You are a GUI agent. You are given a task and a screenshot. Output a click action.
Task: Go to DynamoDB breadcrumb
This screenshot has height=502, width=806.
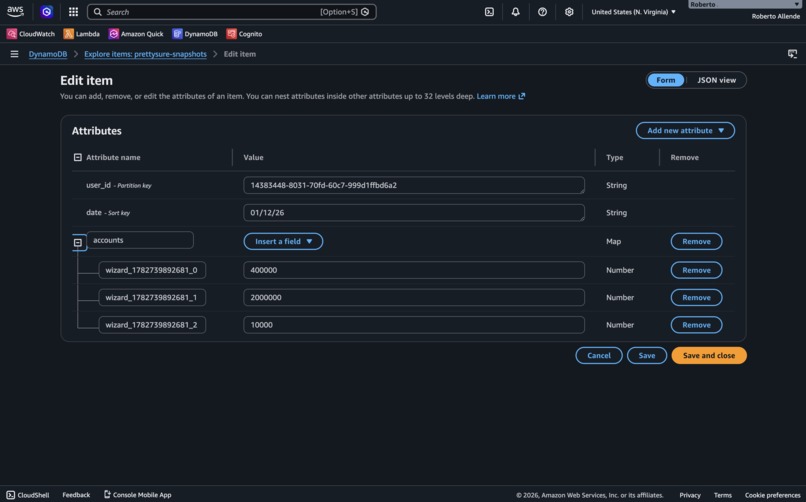click(48, 54)
